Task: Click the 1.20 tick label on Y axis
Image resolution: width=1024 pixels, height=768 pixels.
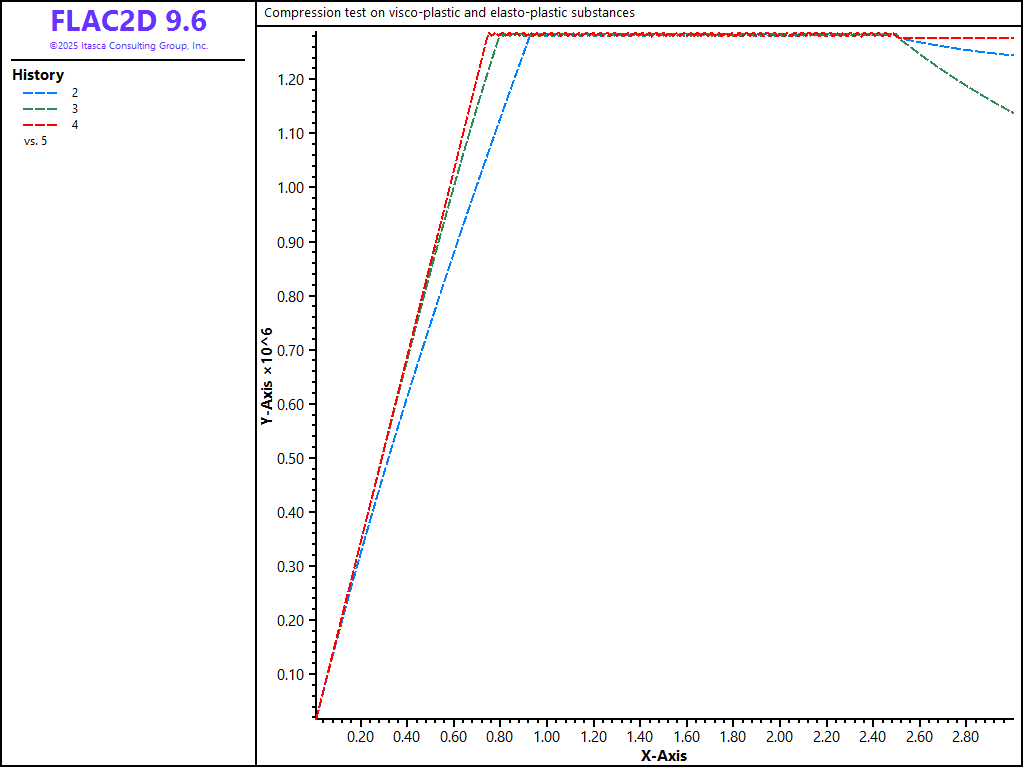Action: click(x=294, y=80)
